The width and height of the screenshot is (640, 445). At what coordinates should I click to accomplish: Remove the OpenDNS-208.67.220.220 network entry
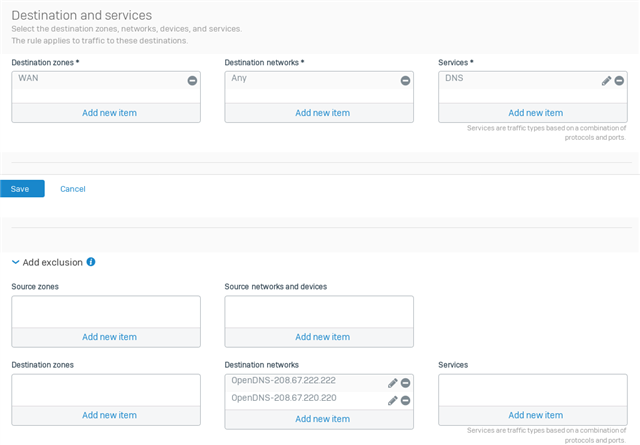click(405, 400)
